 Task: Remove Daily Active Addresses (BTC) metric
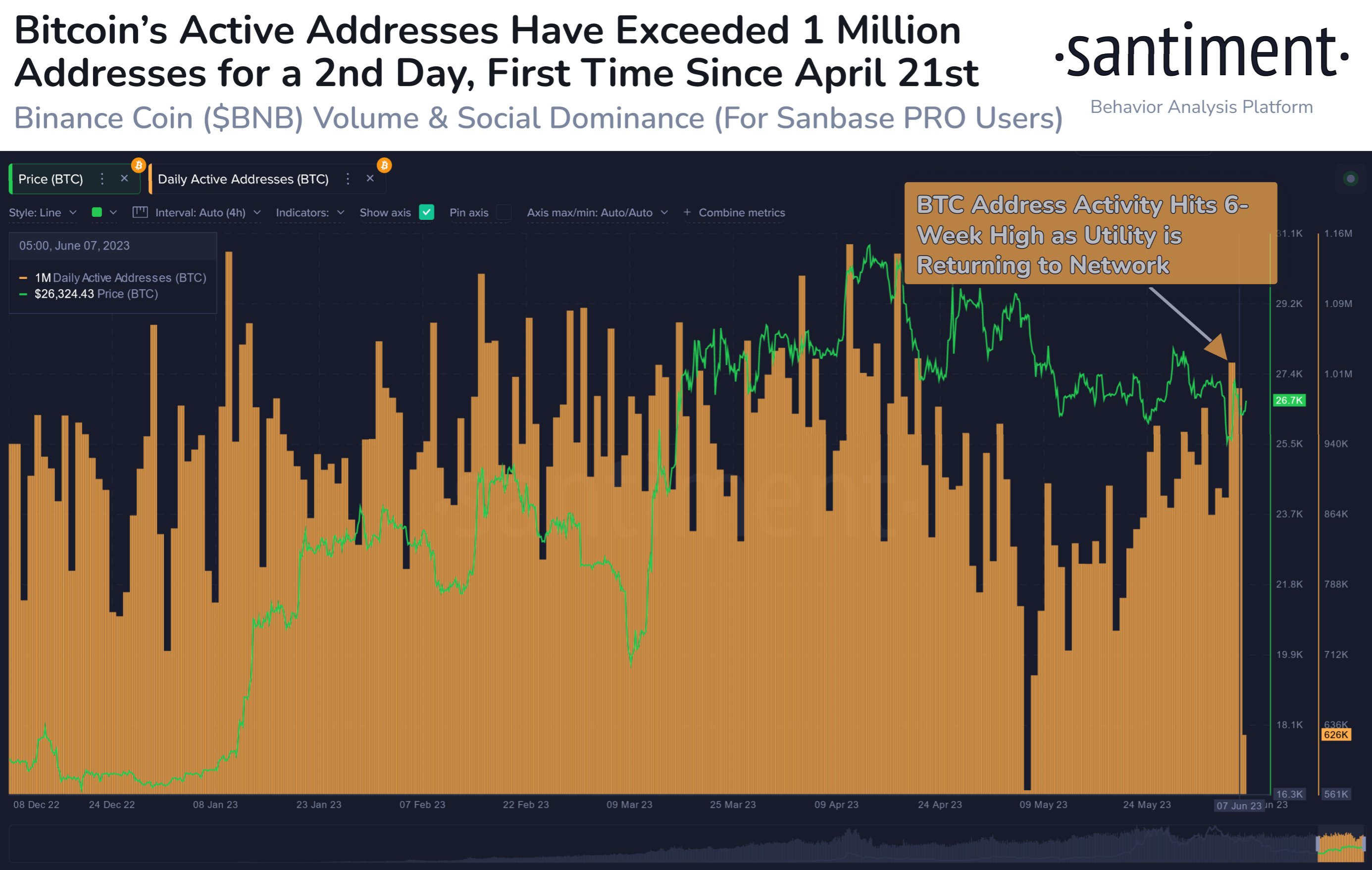tap(370, 179)
